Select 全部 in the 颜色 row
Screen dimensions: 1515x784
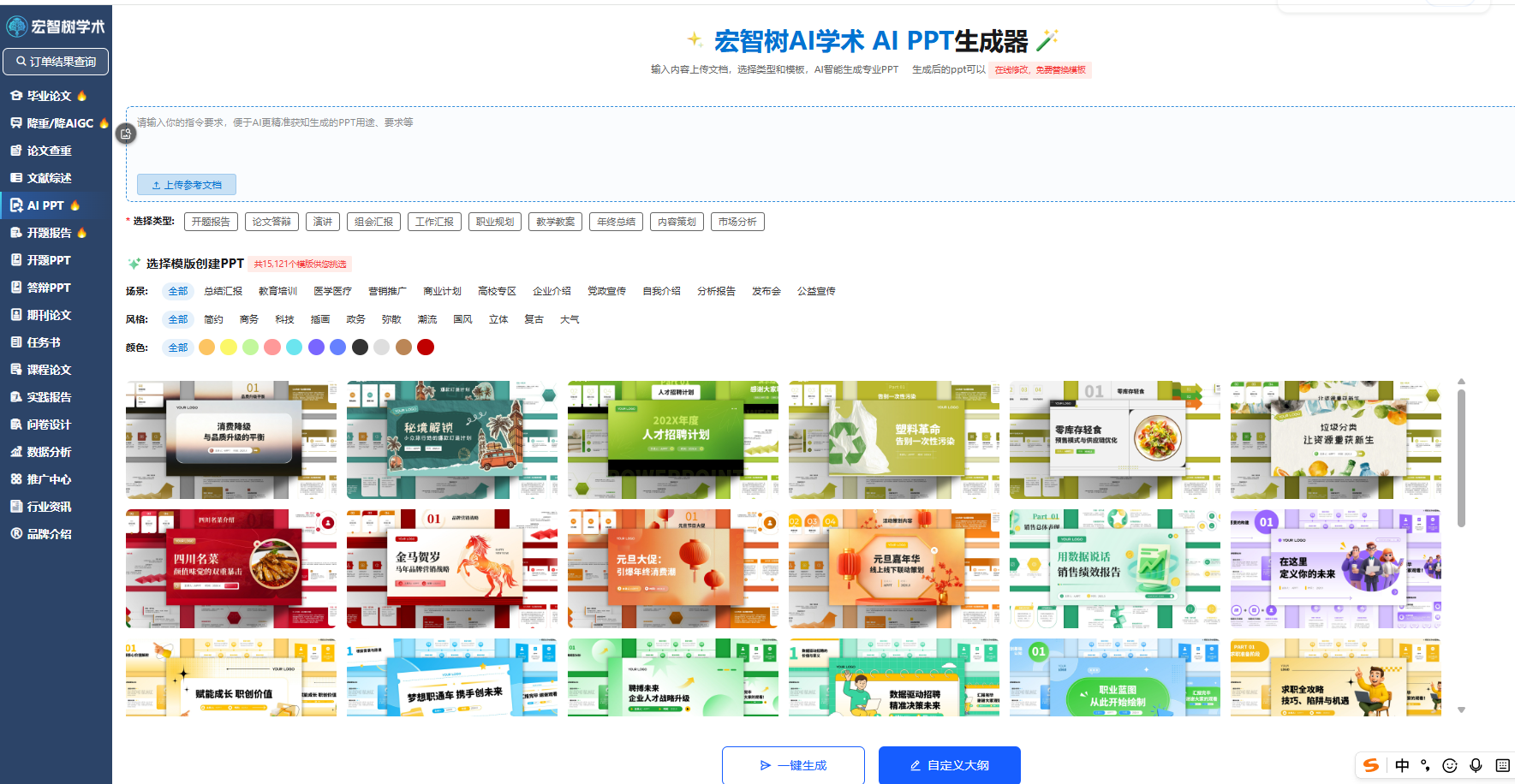click(x=178, y=347)
